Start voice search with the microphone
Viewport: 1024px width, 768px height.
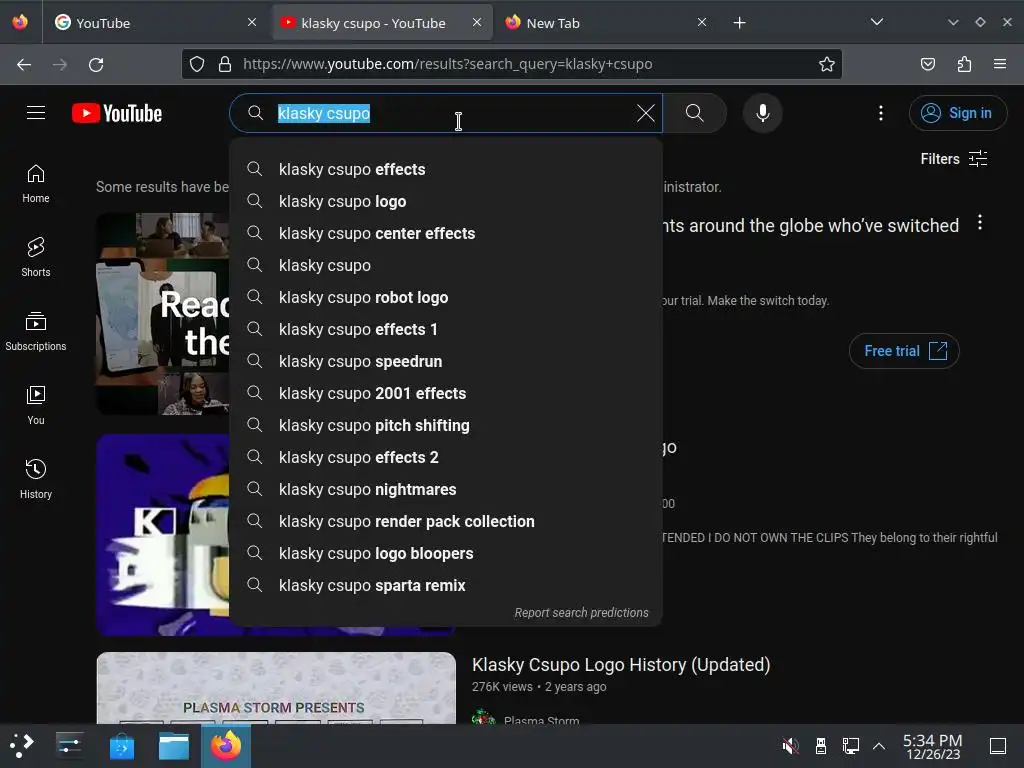point(762,113)
